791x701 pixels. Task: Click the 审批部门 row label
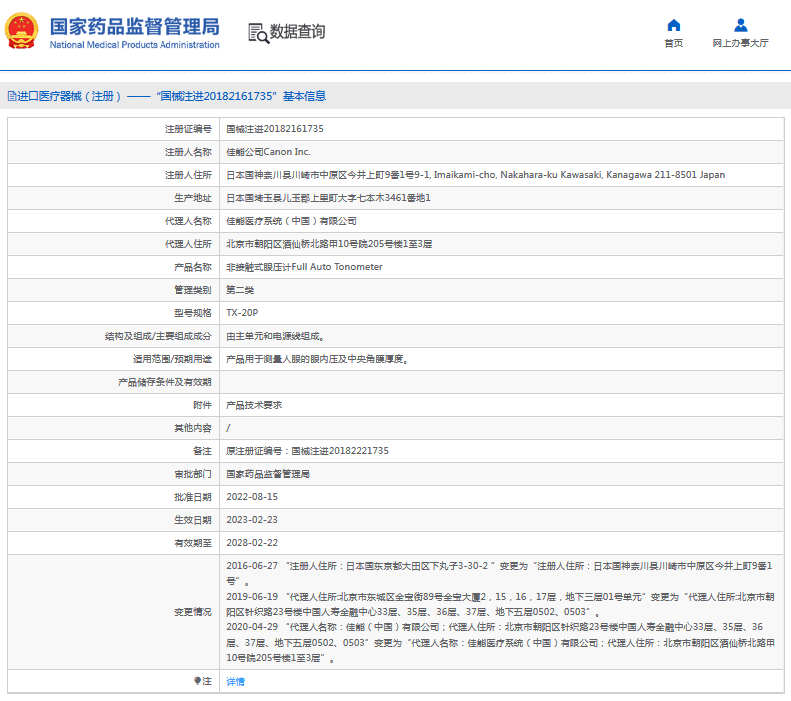tap(193, 474)
